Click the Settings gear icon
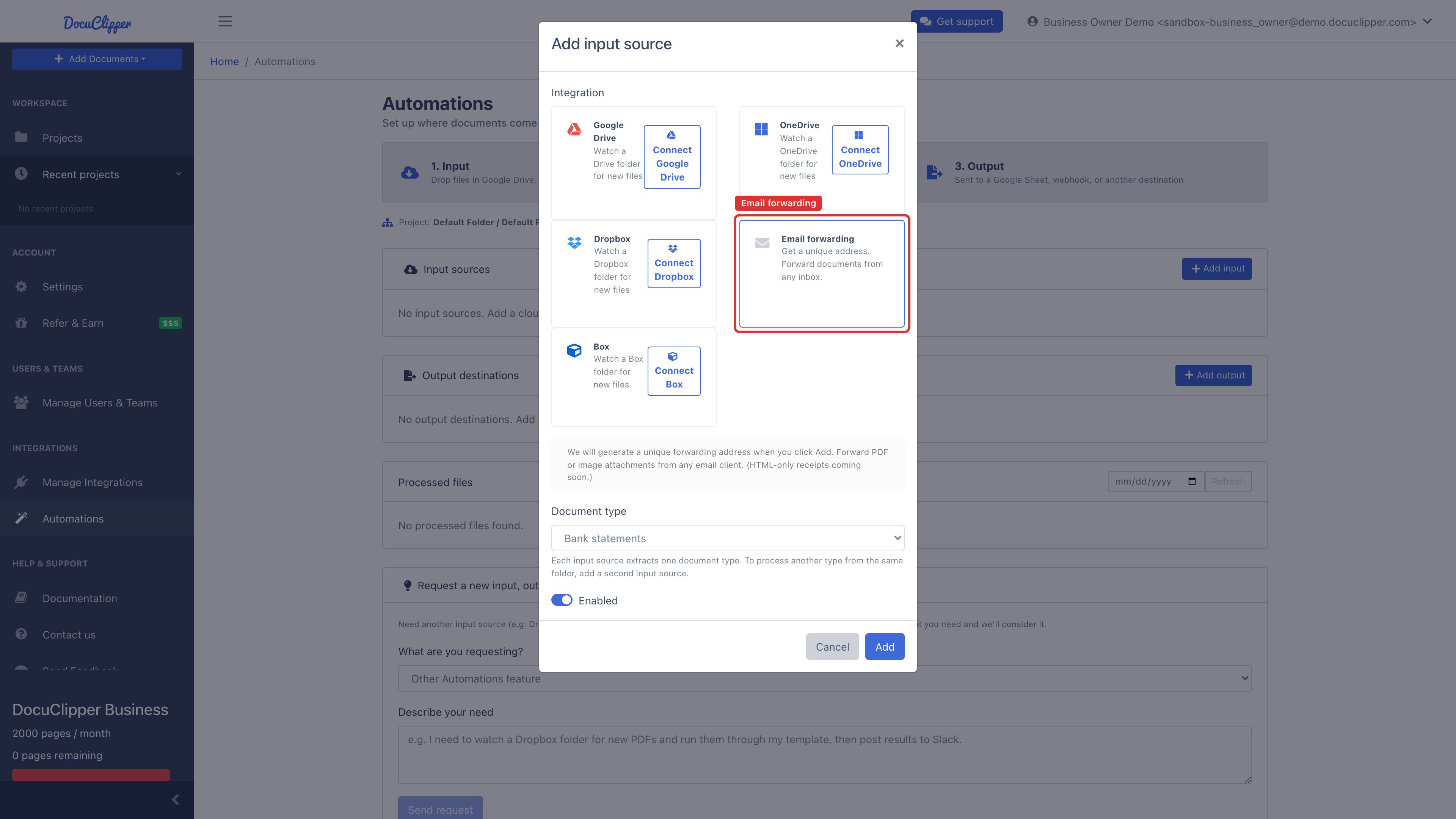The width and height of the screenshot is (1456, 819). pyautogui.click(x=21, y=286)
